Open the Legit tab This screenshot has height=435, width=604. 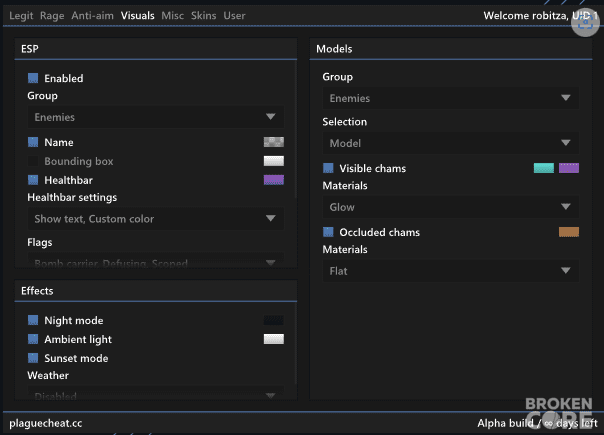(x=21, y=16)
